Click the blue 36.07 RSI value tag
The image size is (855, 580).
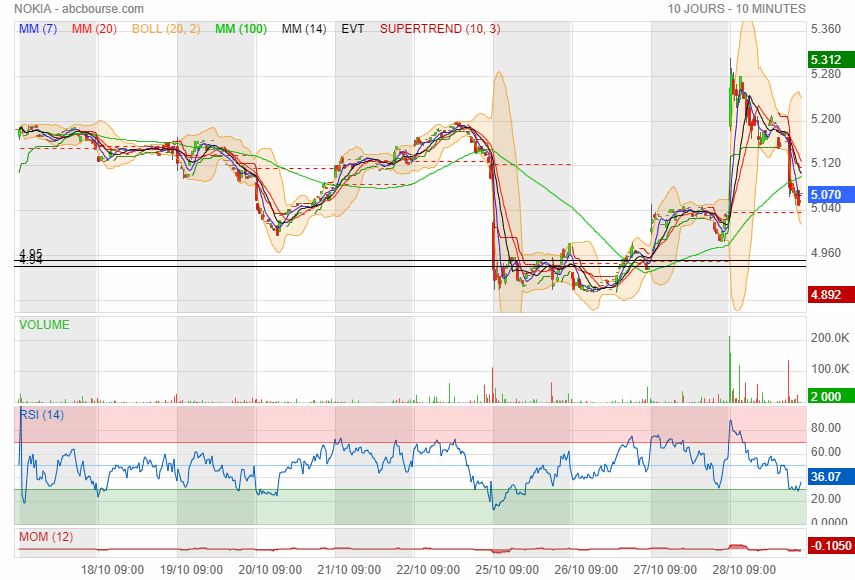pos(831,476)
